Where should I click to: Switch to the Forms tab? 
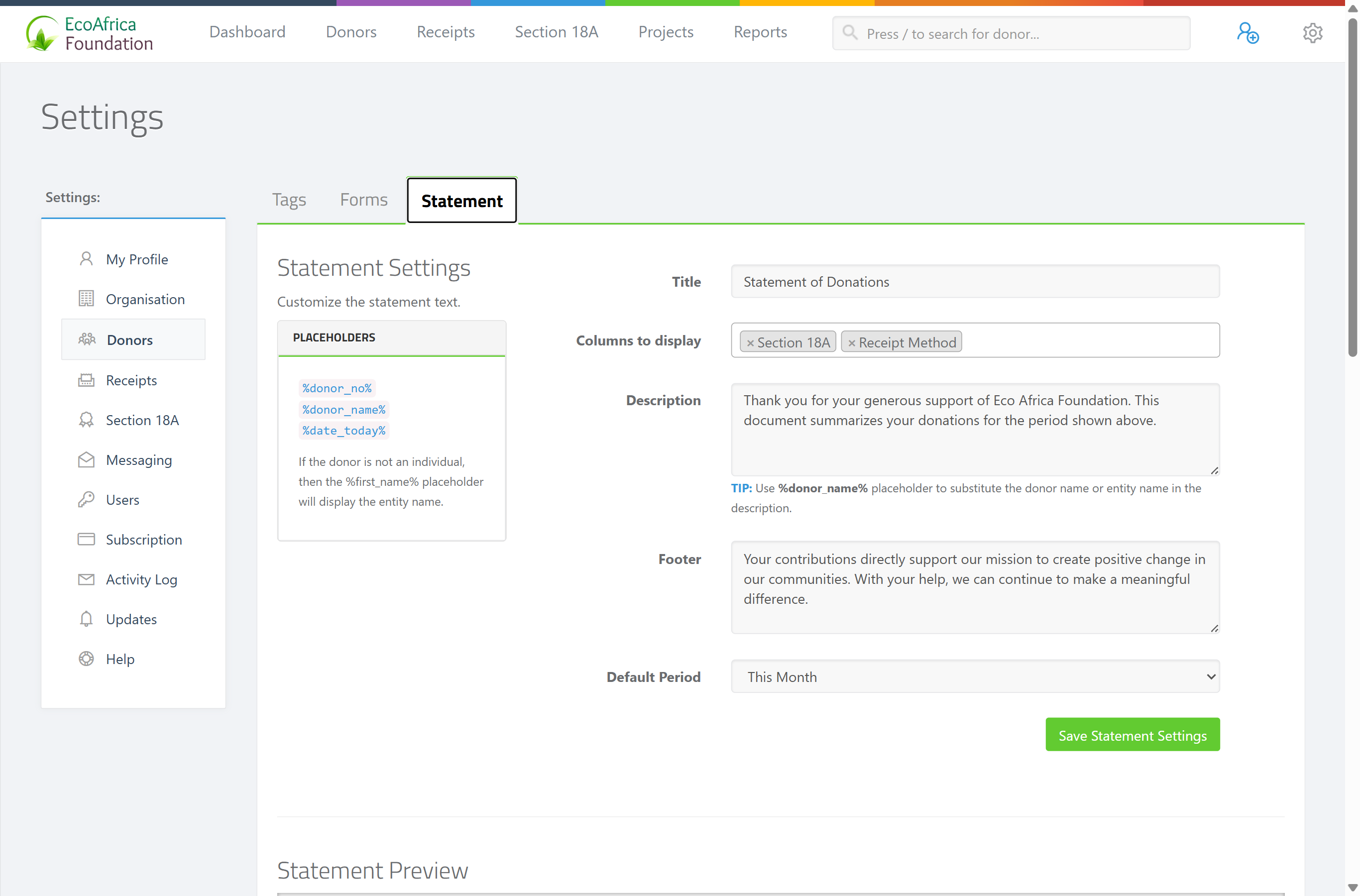point(363,200)
